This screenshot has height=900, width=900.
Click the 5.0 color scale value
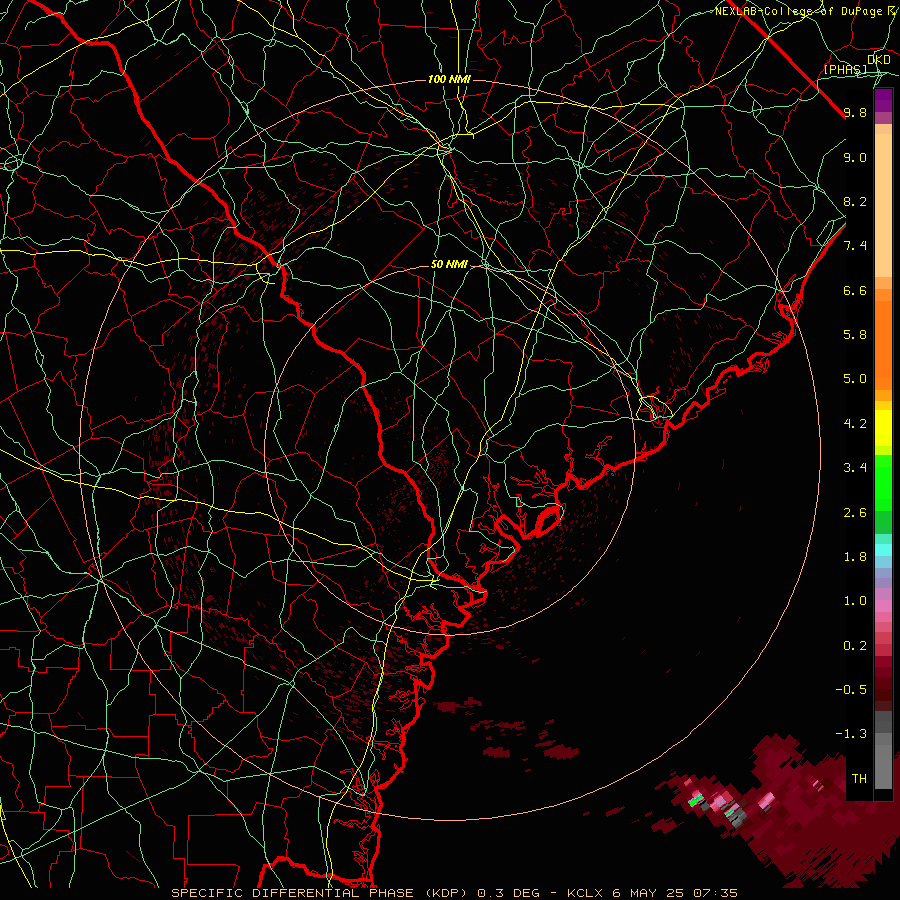[x=855, y=379]
